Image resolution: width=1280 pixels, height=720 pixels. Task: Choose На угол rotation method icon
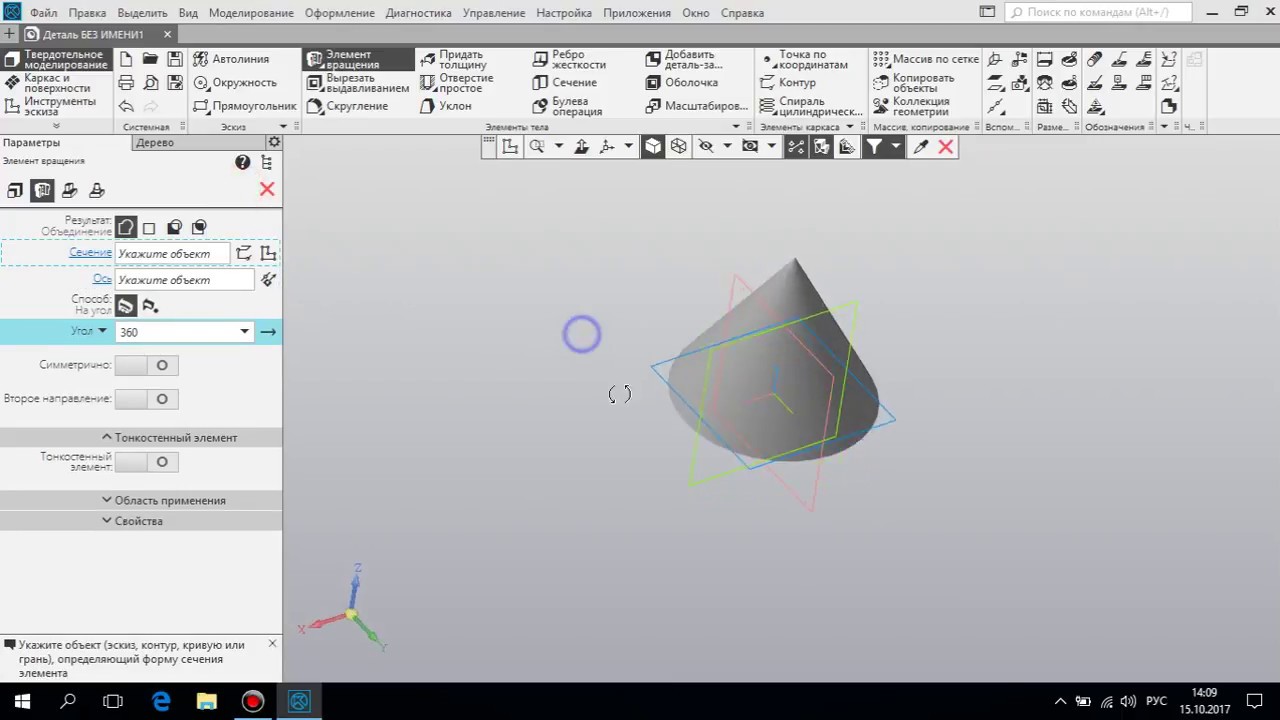pyautogui.click(x=125, y=306)
